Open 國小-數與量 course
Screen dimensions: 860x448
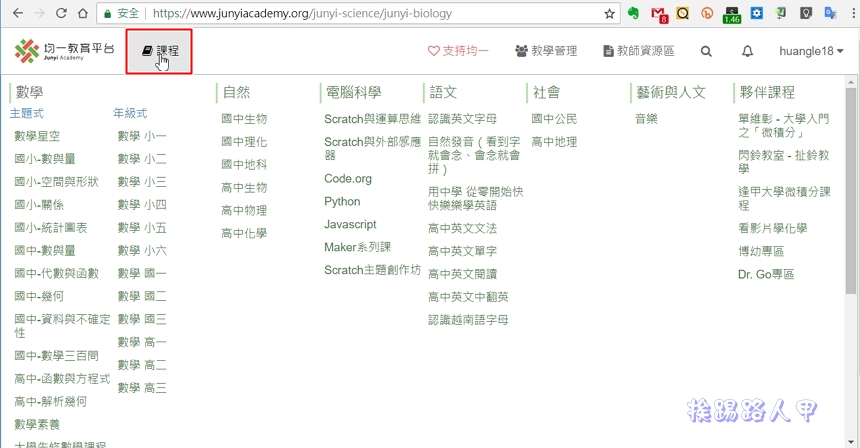pyautogui.click(x=45, y=159)
